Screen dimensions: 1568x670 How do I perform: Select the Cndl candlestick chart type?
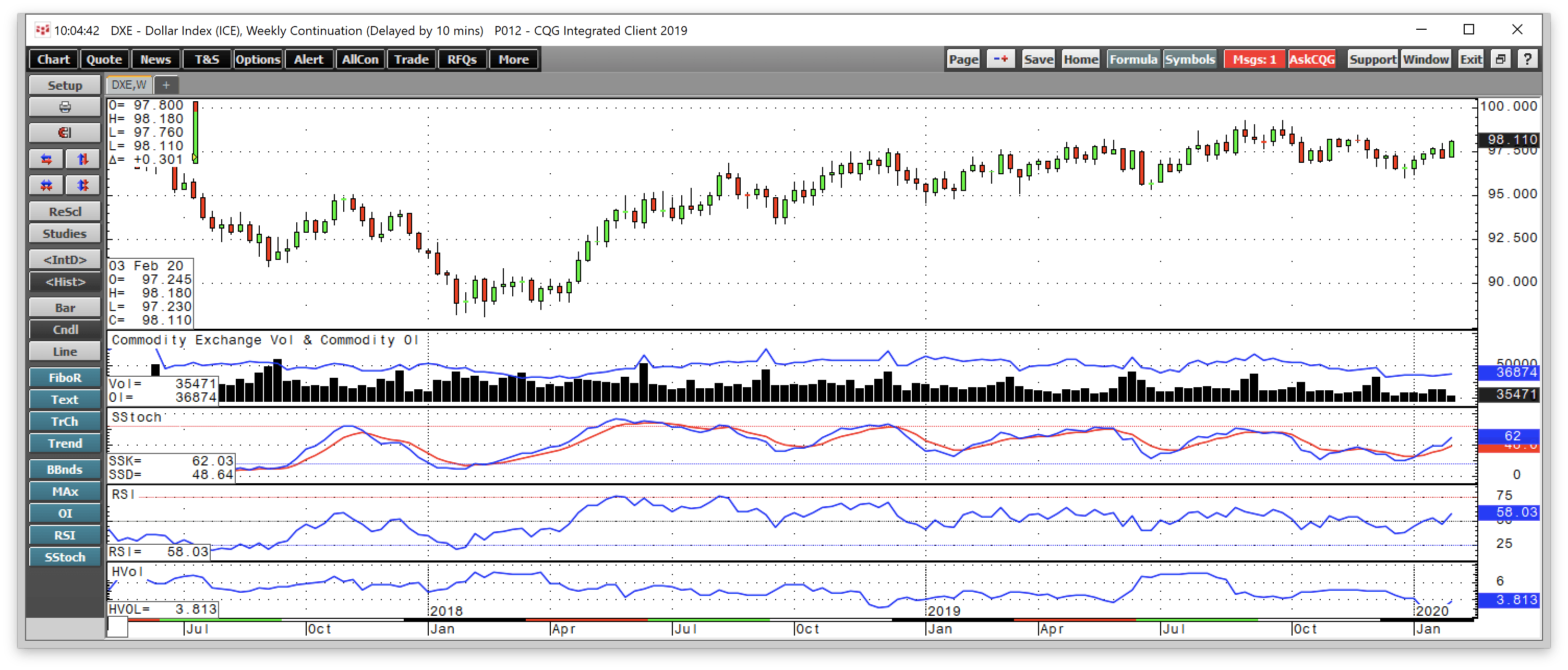(65, 329)
